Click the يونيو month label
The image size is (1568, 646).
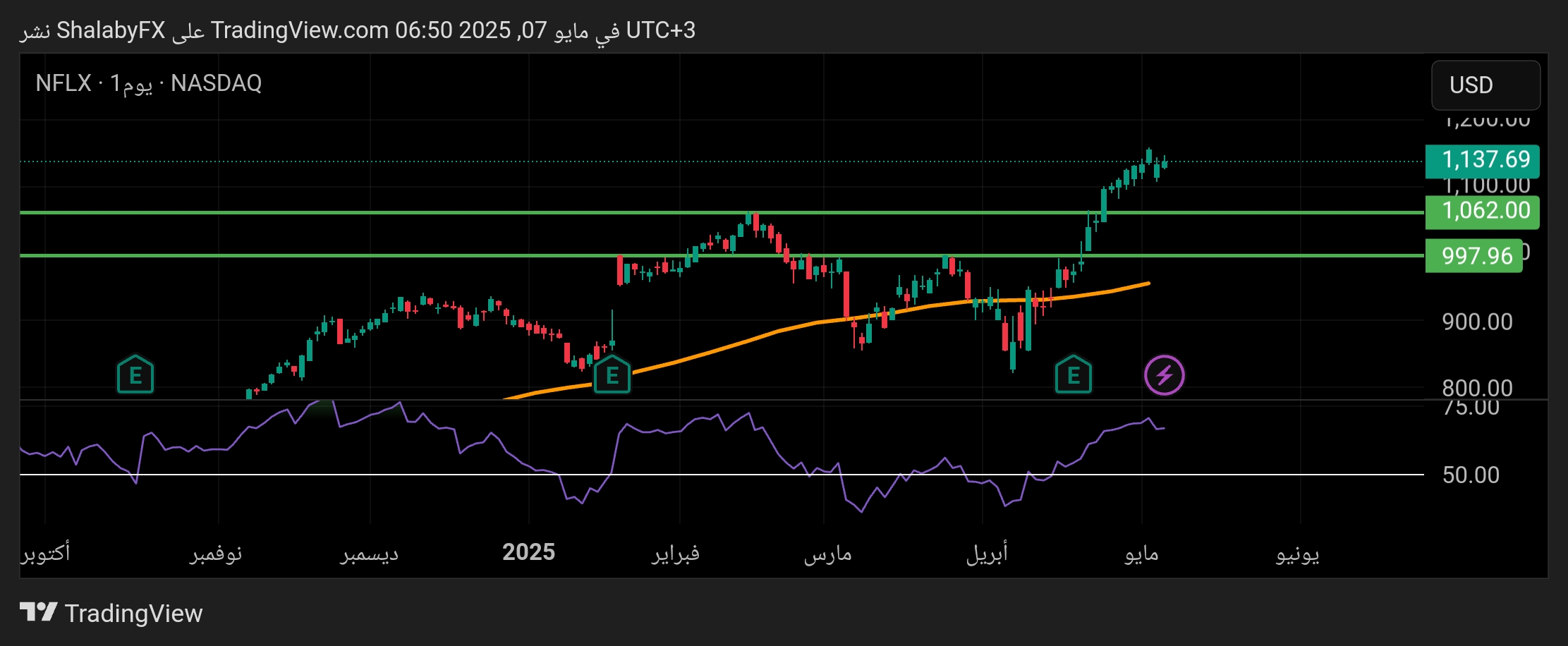[x=1297, y=554]
